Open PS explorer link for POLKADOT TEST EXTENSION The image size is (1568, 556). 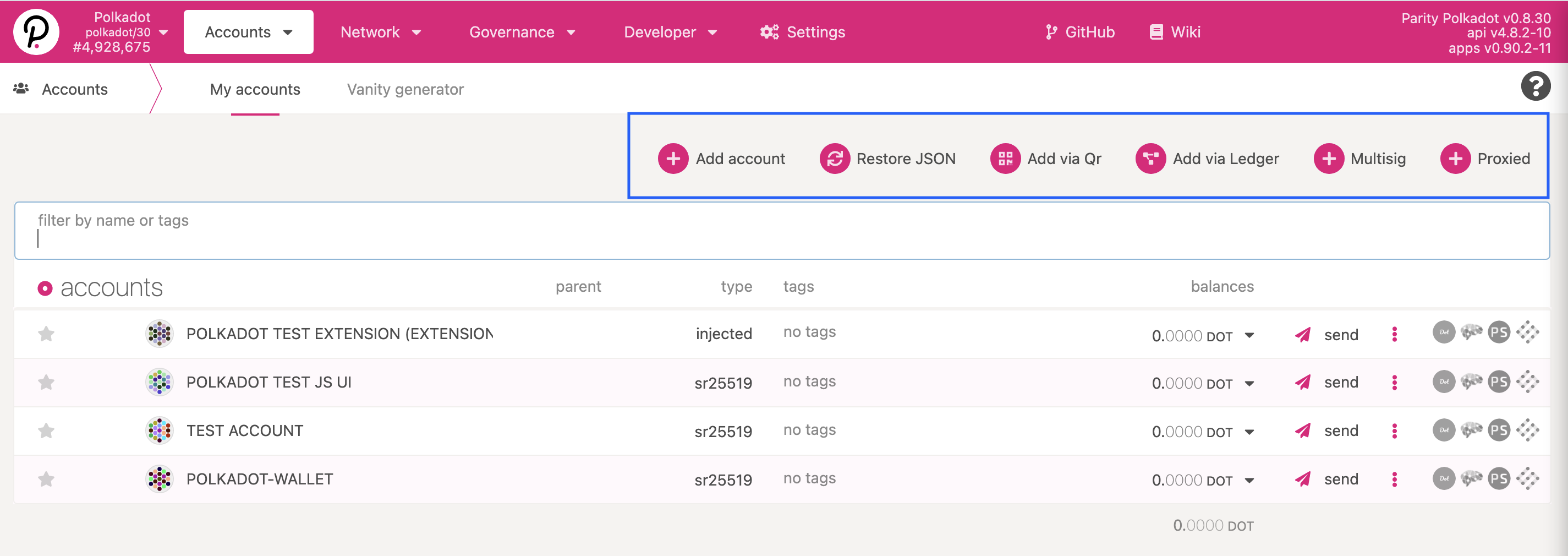pyautogui.click(x=1499, y=332)
